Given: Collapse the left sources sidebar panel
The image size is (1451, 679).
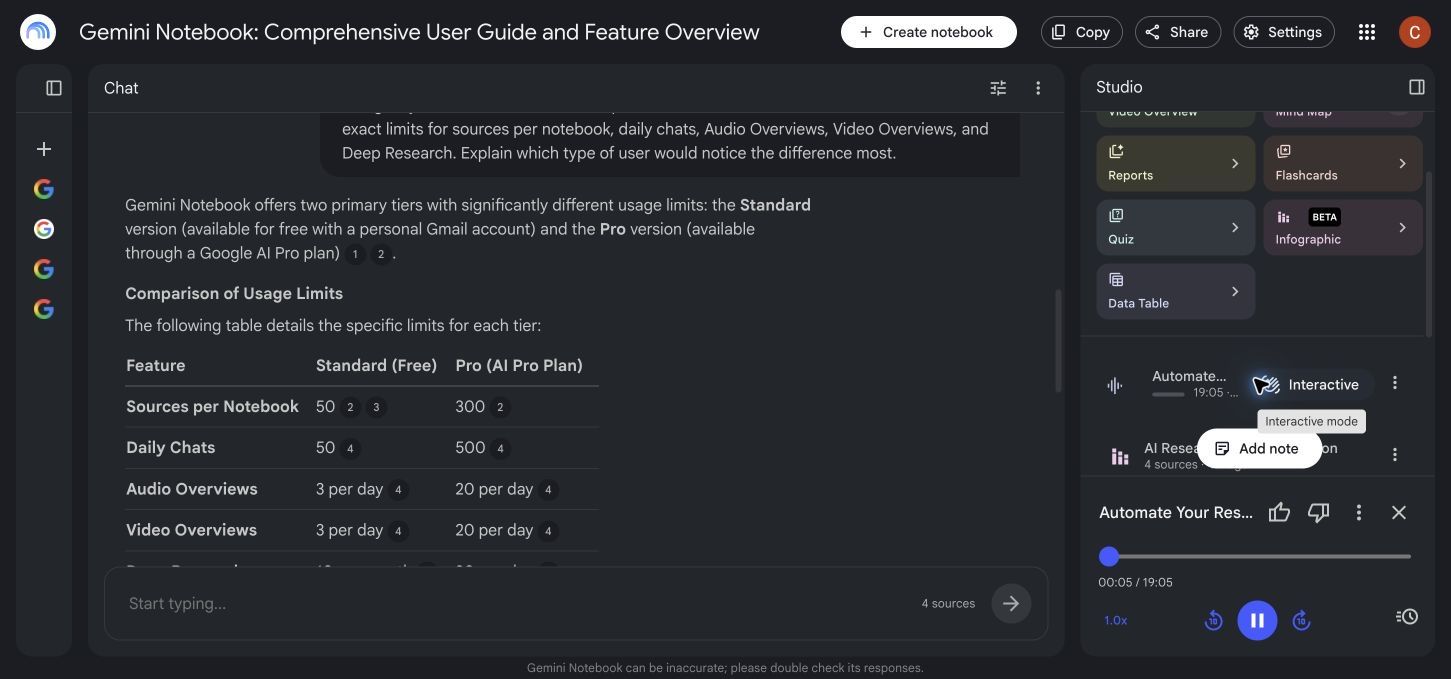Looking at the screenshot, I should (54, 88).
